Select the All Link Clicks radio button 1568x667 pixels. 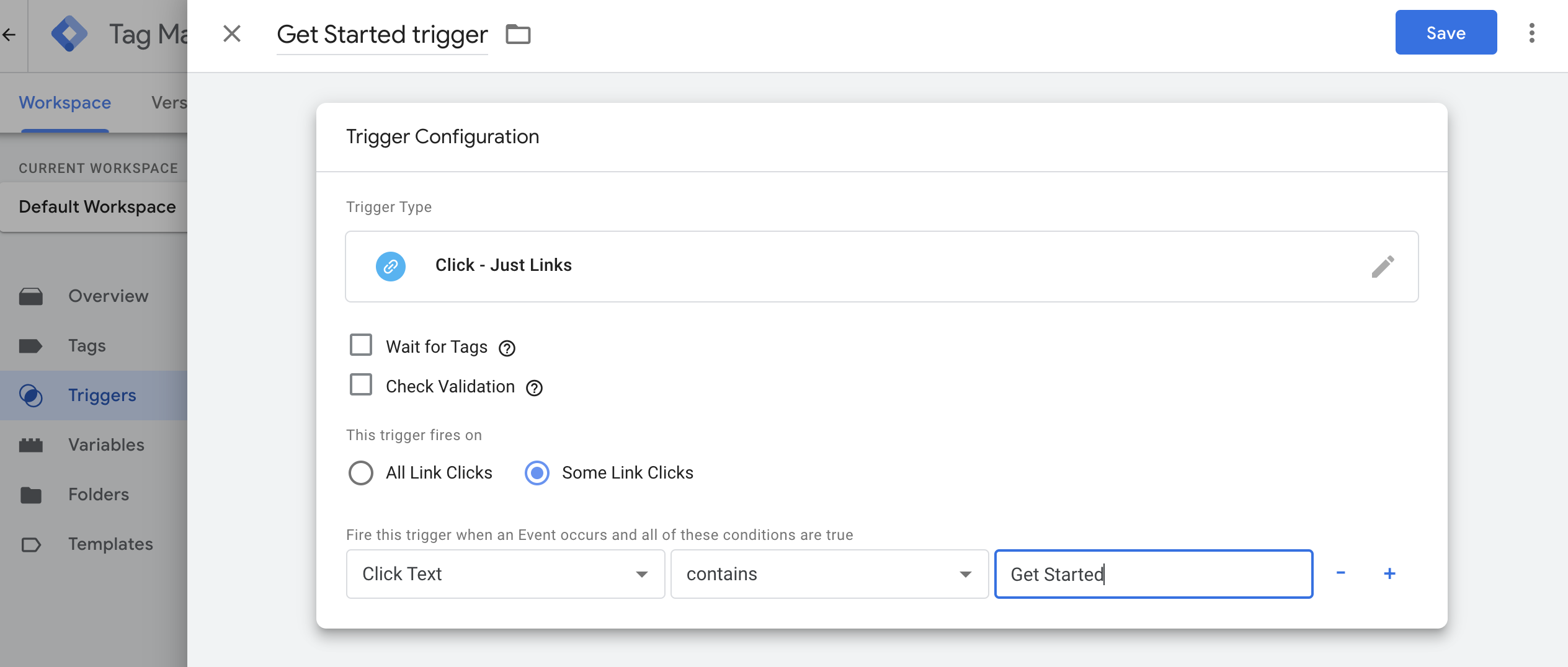[361, 473]
